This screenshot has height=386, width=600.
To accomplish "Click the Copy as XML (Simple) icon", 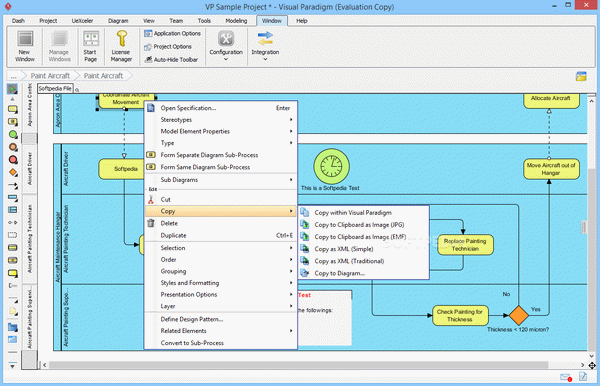I will click(305, 249).
